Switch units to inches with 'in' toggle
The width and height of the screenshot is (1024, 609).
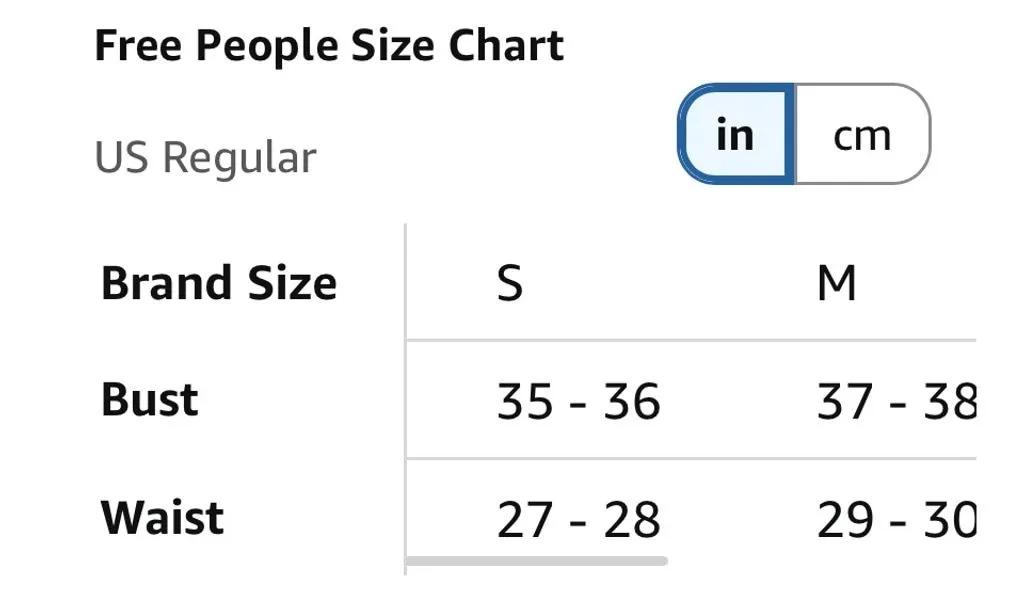[x=736, y=134]
